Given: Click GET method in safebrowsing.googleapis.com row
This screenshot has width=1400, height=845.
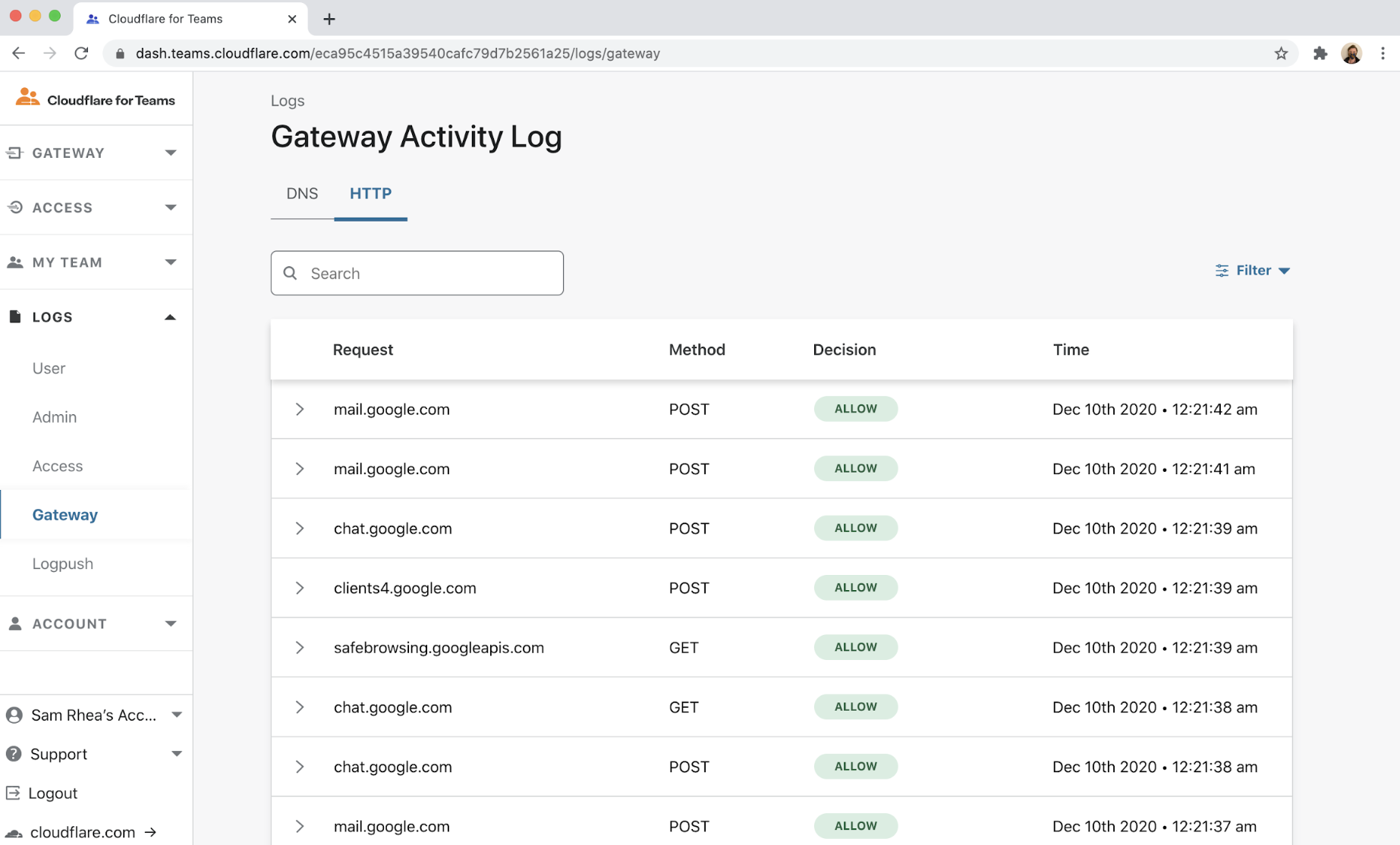Looking at the screenshot, I should tap(684, 648).
